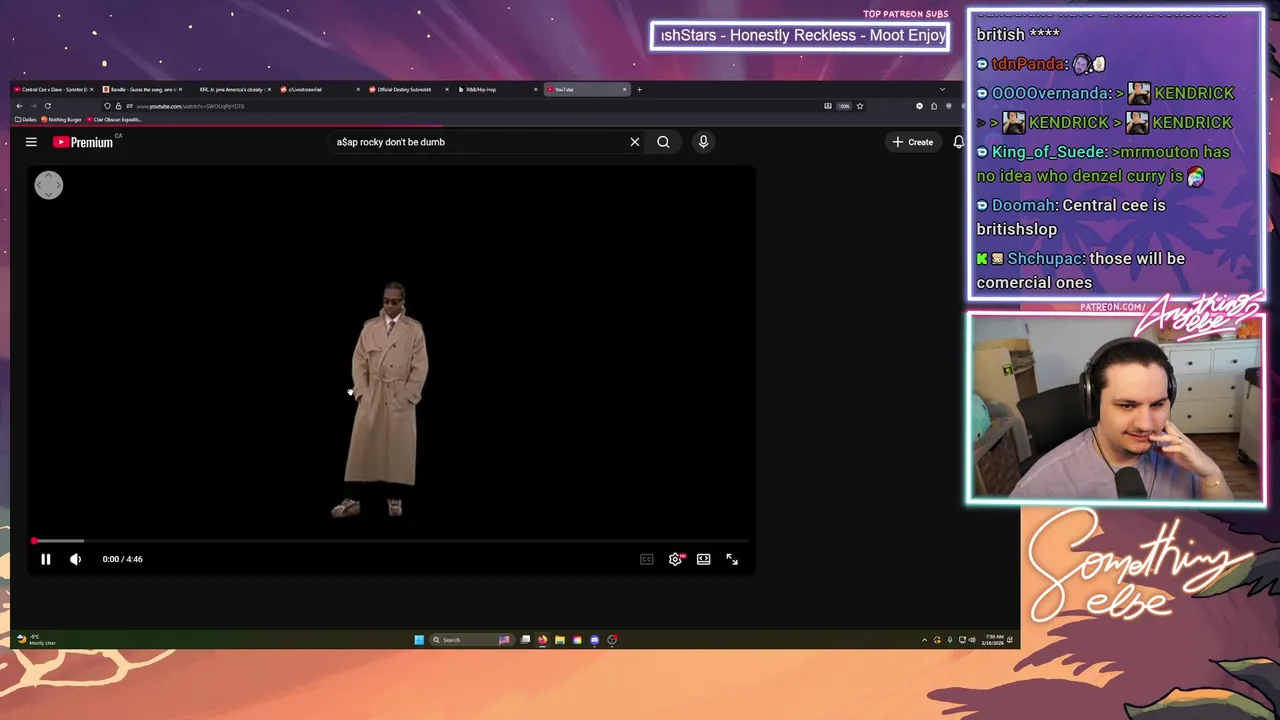Expand the list-all-tabs chevron

(x=942, y=89)
